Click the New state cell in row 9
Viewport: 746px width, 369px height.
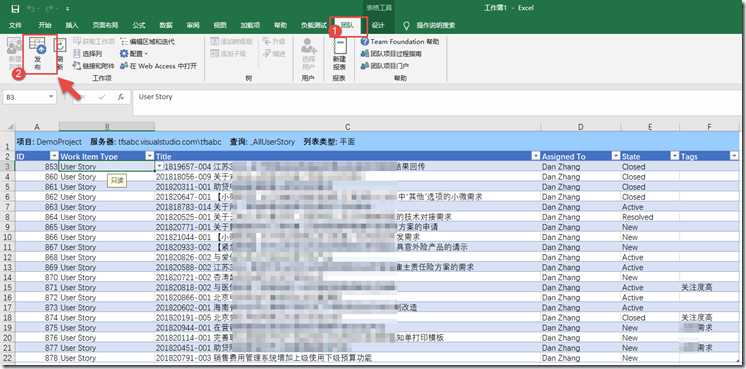point(650,227)
